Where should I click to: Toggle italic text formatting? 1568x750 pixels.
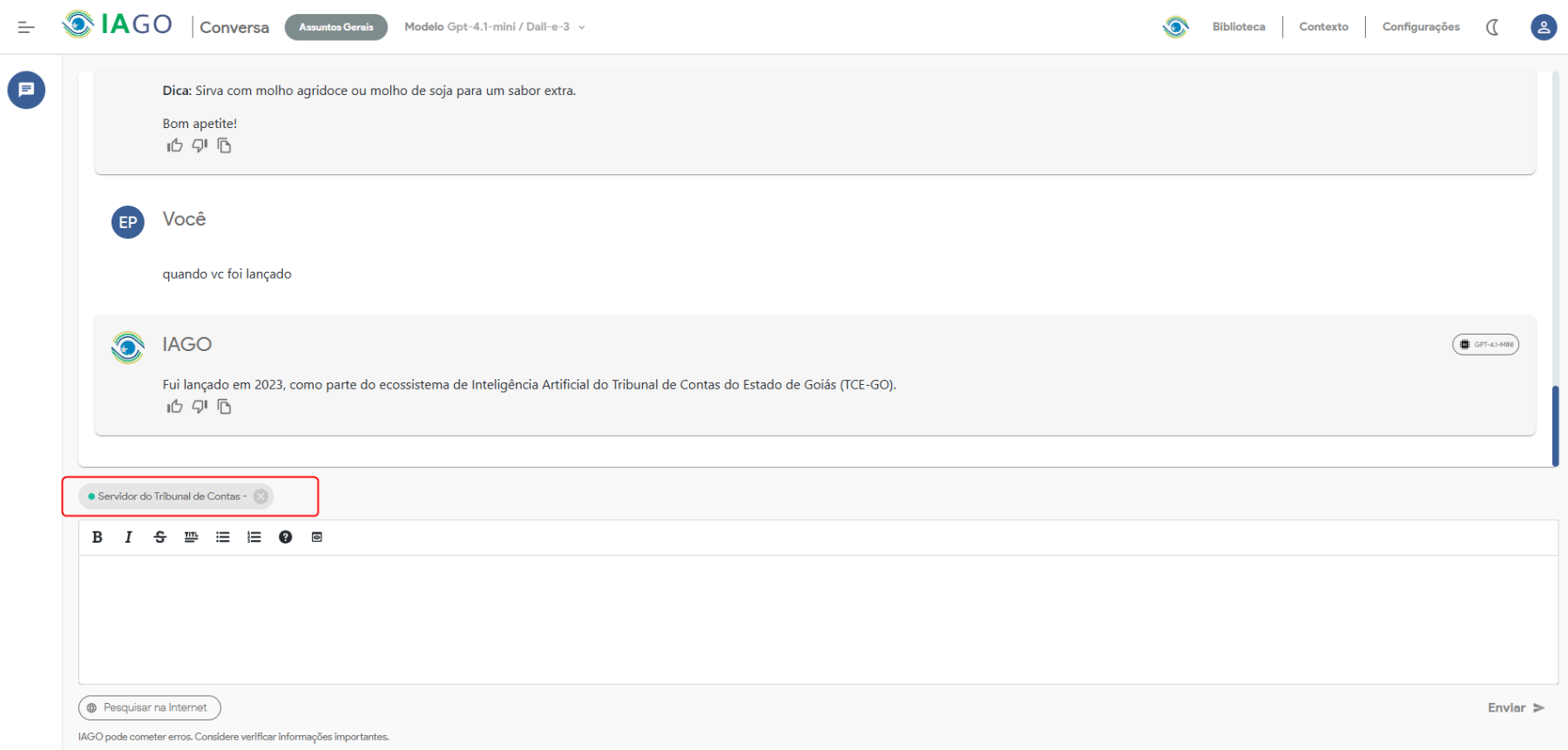129,537
